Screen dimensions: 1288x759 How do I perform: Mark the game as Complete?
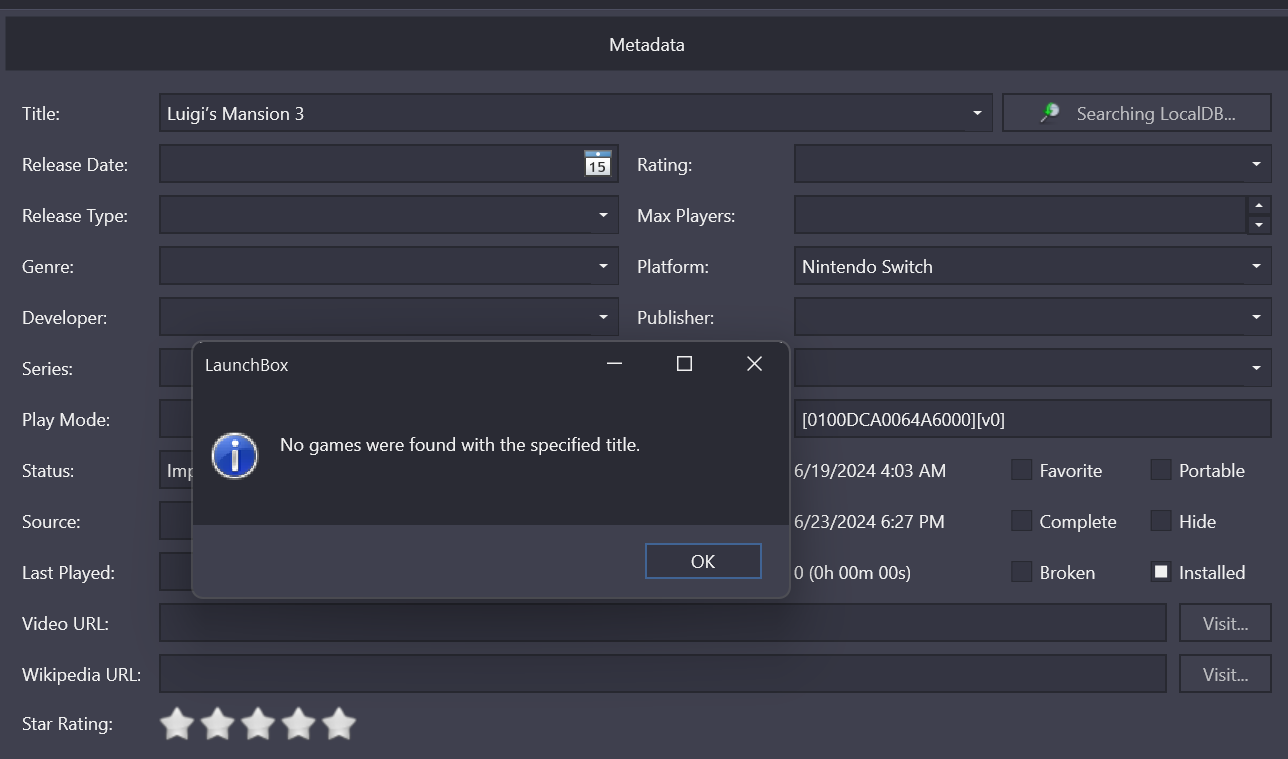point(1021,521)
